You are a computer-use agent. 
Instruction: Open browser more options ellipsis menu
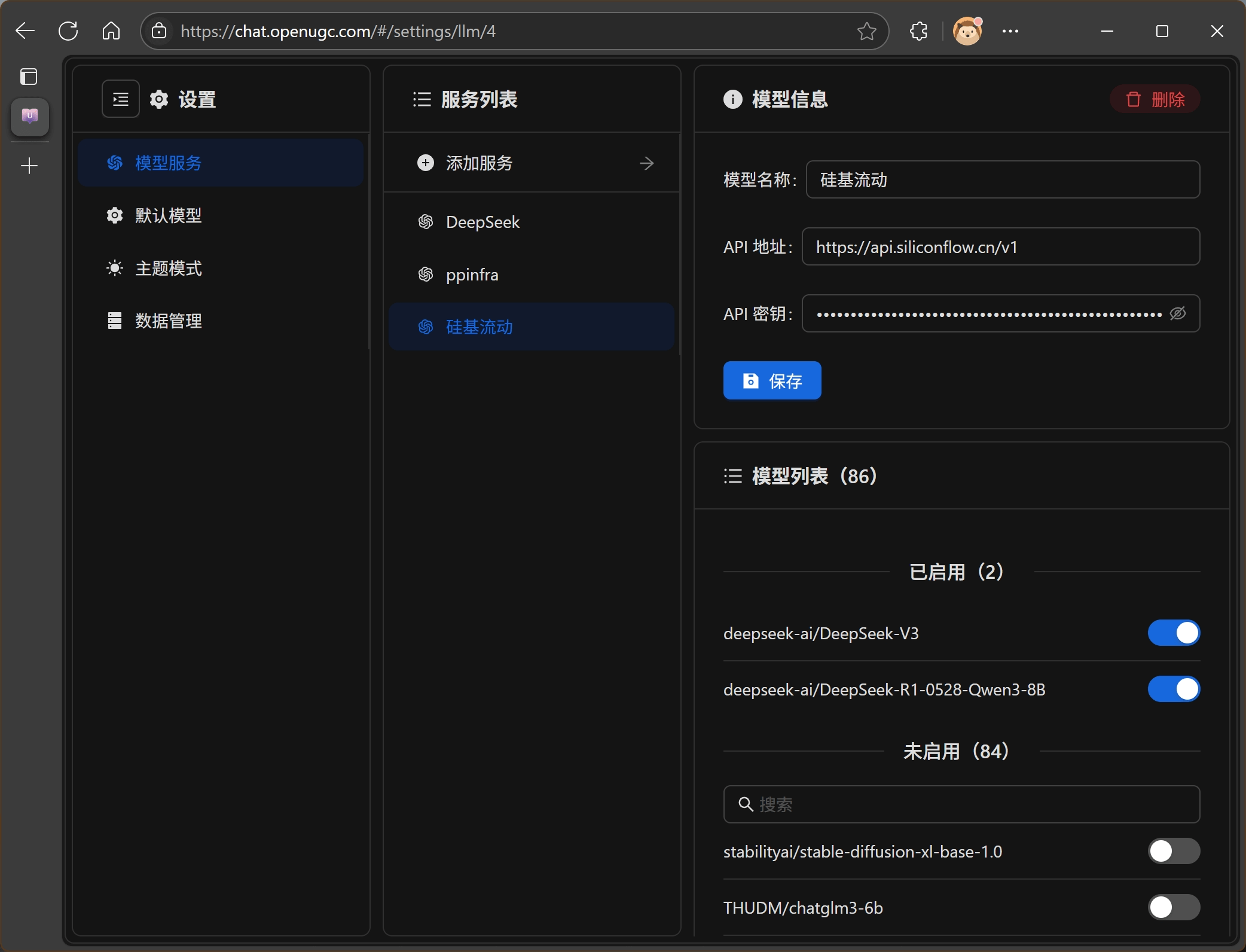click(1010, 31)
